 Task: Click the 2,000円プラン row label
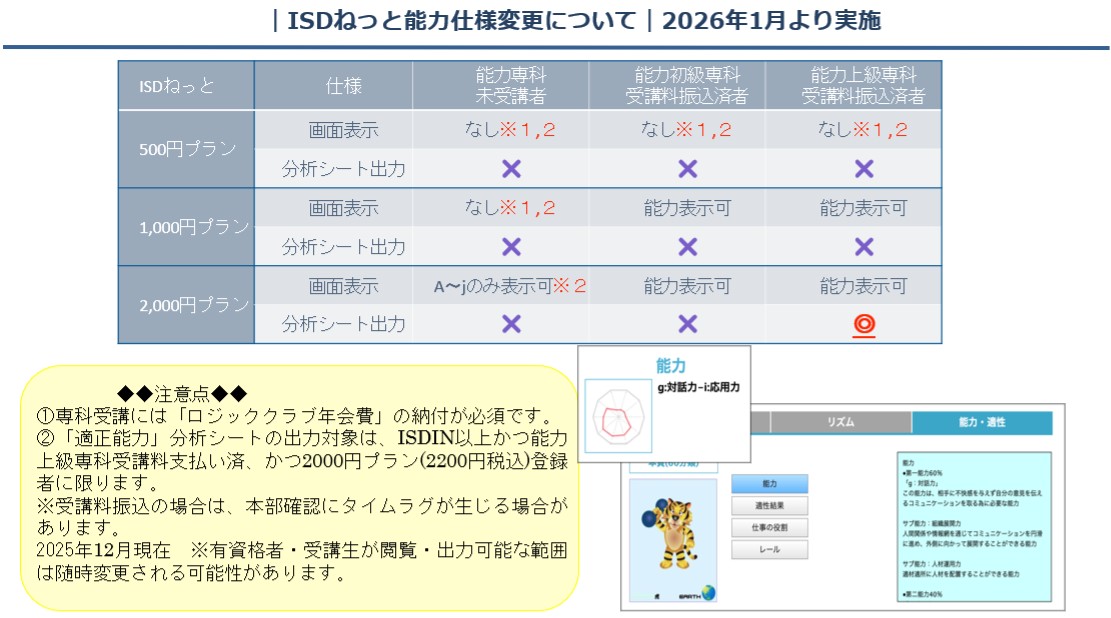point(186,305)
